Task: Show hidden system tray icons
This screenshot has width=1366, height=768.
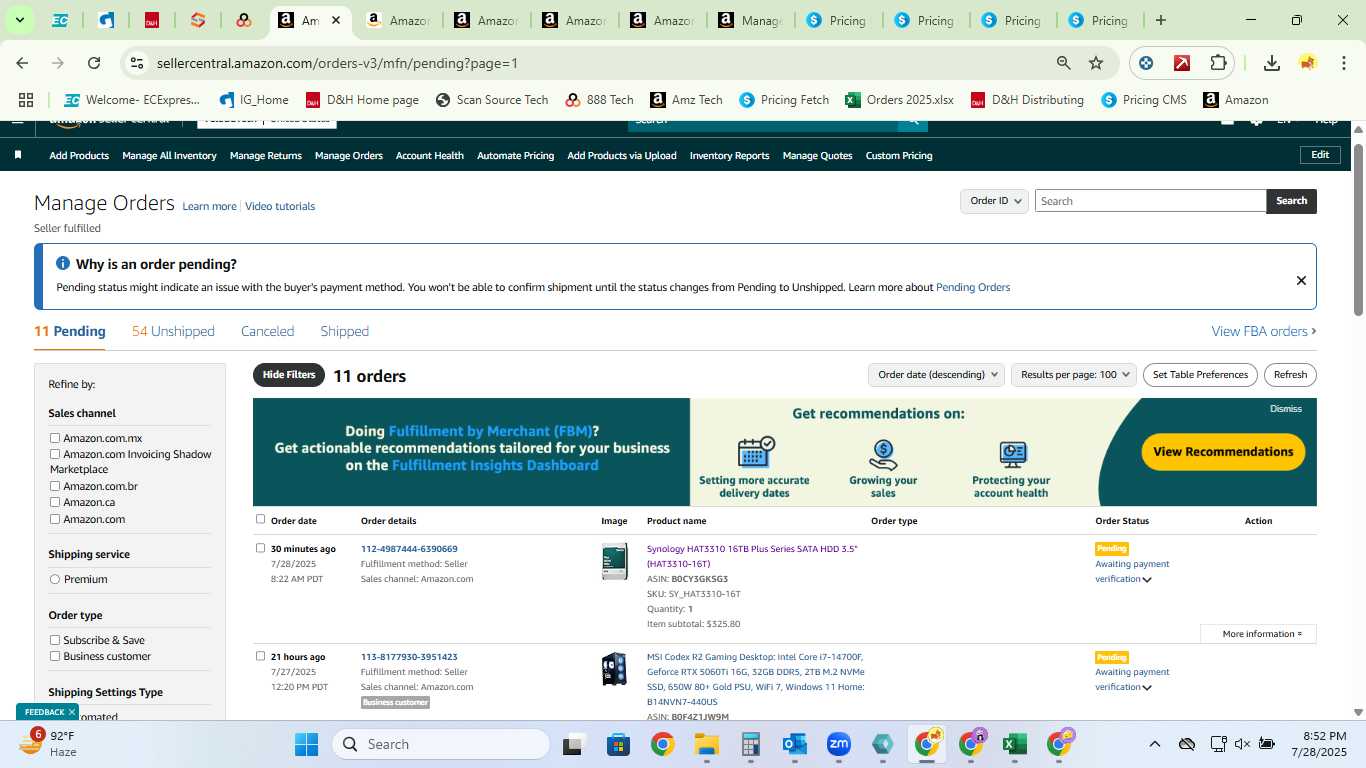Action: 1154,744
